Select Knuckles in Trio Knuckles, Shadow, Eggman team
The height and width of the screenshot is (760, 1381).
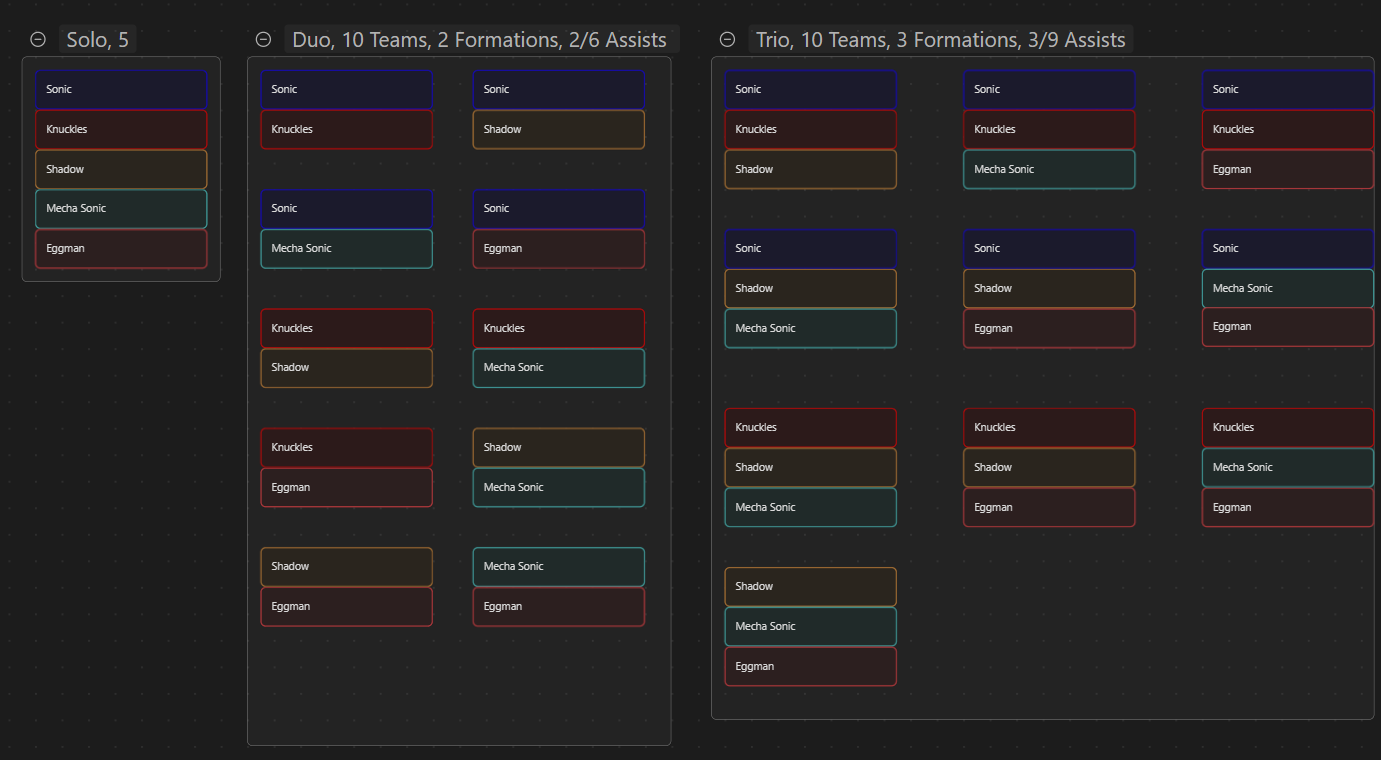[1050, 428]
